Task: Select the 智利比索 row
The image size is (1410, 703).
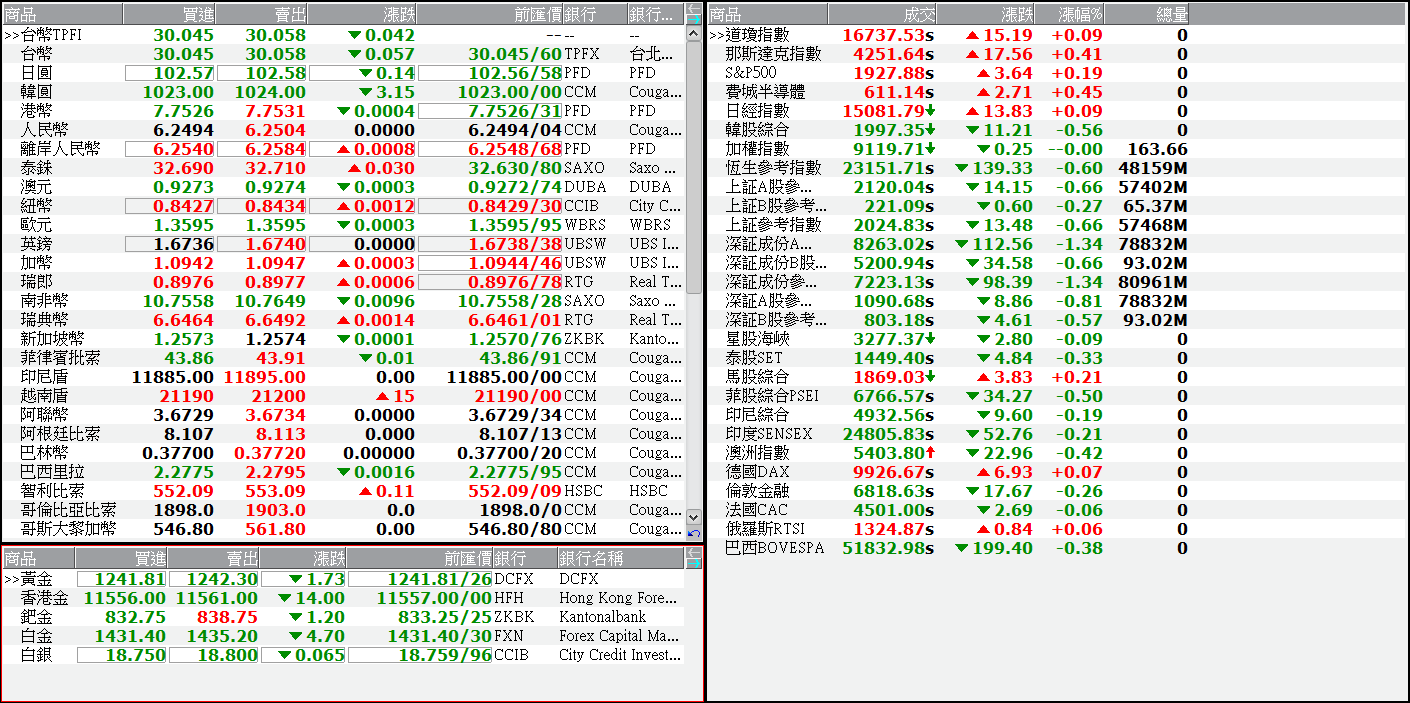Action: coord(344,491)
